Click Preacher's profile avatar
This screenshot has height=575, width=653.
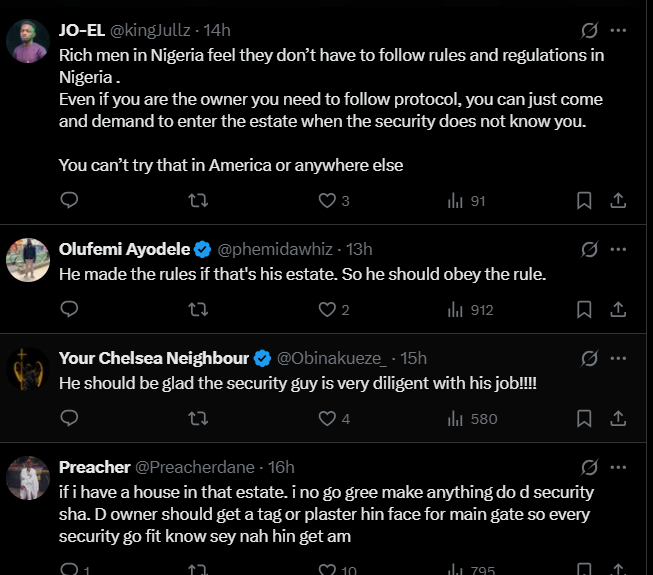(x=28, y=478)
